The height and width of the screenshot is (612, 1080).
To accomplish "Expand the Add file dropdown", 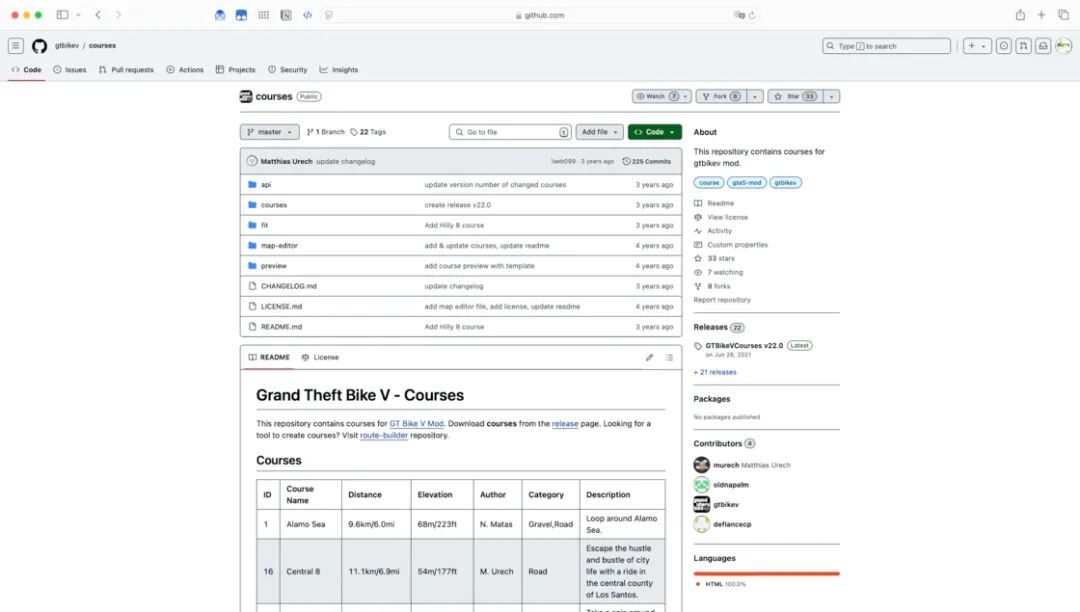I will (599, 131).
